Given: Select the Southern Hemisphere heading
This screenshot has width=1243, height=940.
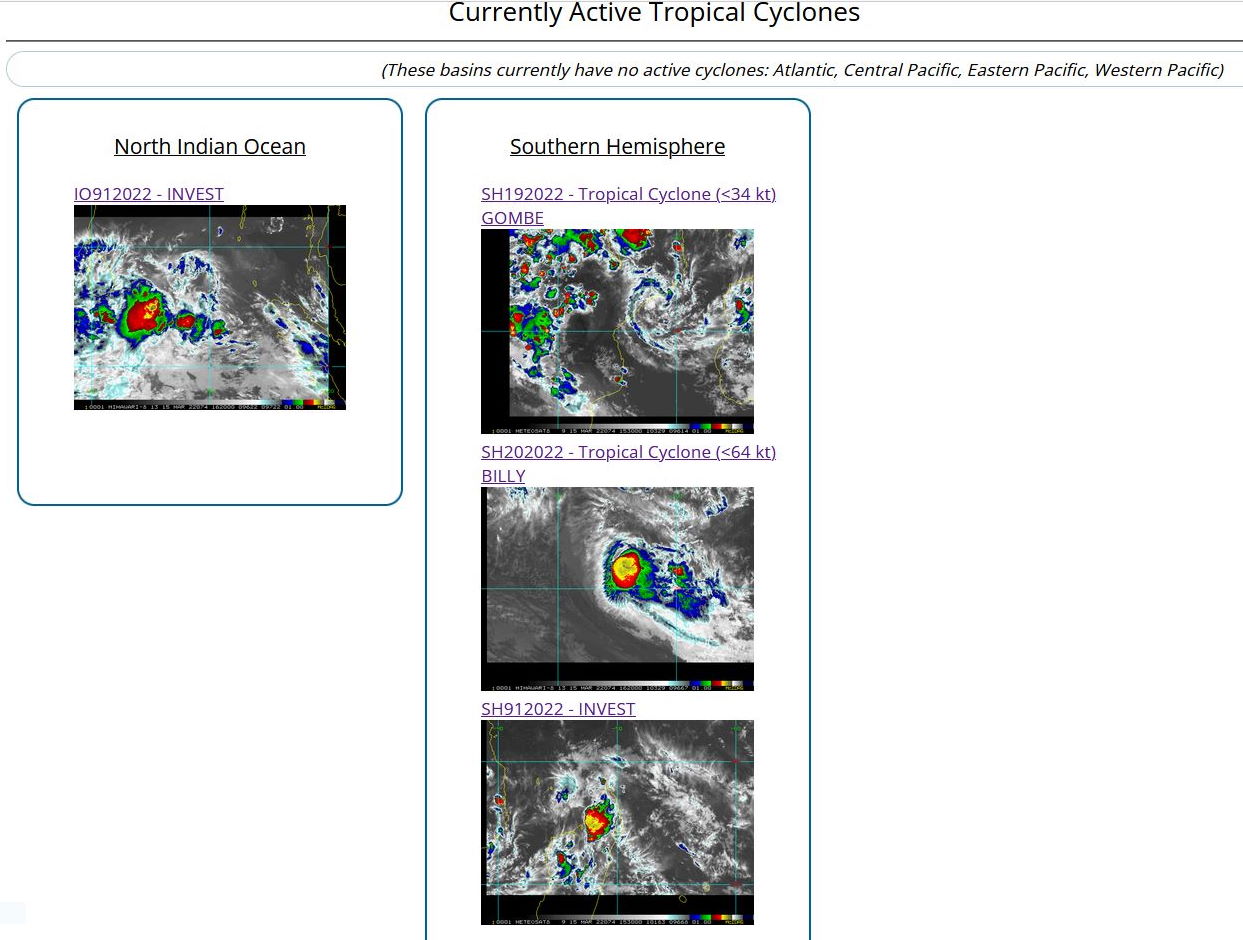Looking at the screenshot, I should tap(617, 147).
